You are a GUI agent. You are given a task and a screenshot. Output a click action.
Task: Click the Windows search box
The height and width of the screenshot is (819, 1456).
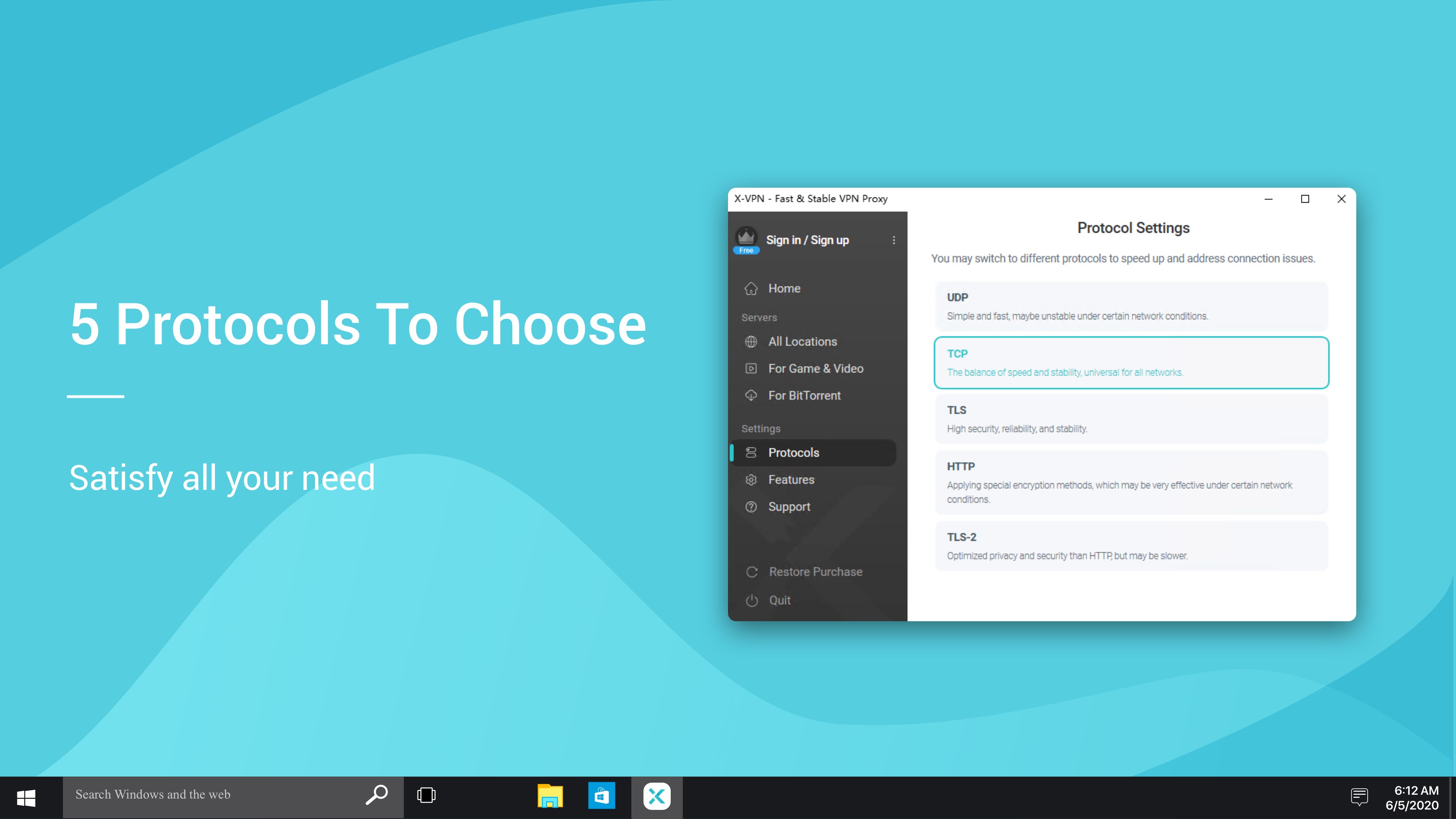pos(215,795)
